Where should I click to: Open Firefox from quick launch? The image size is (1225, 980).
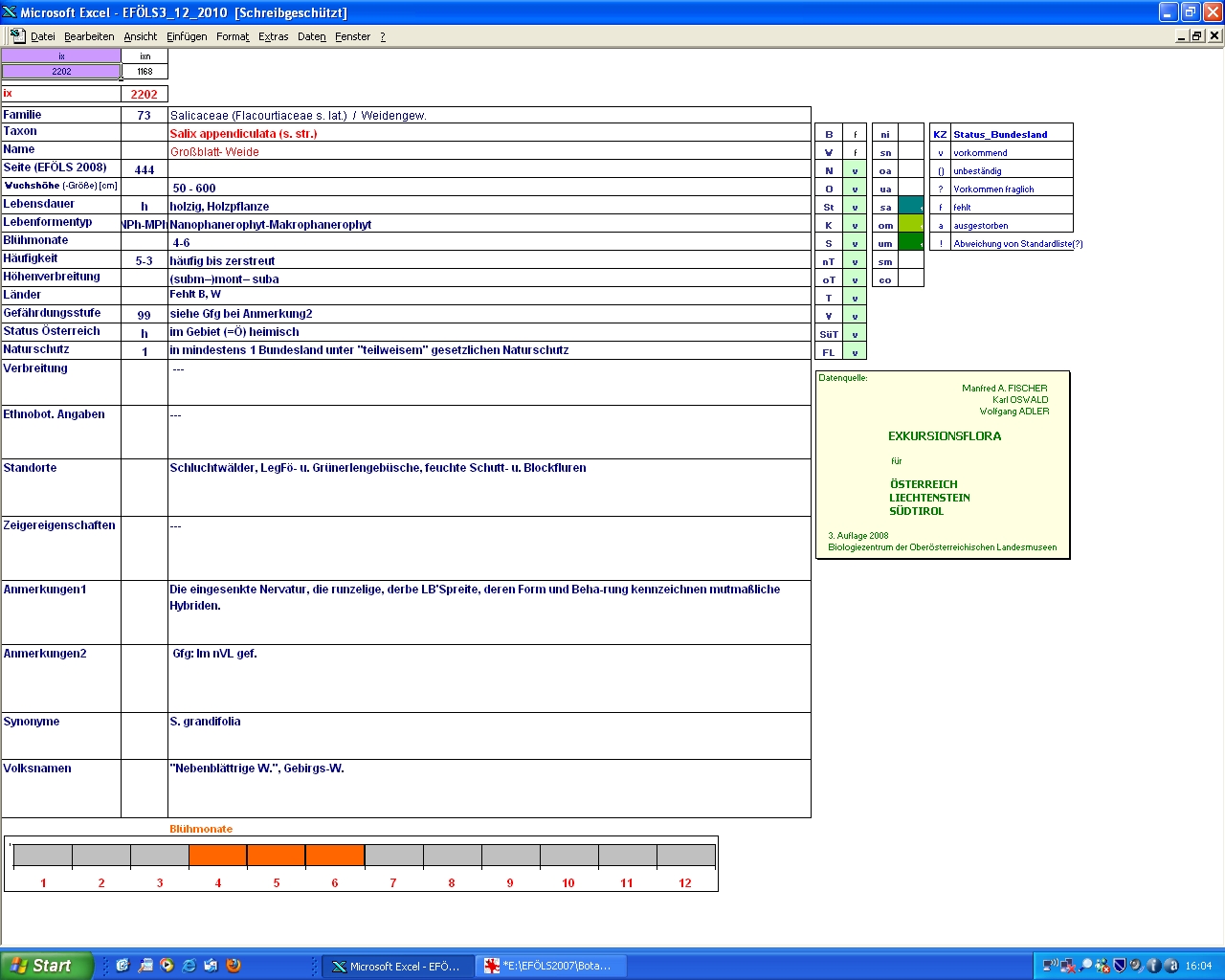pyautogui.click(x=233, y=966)
